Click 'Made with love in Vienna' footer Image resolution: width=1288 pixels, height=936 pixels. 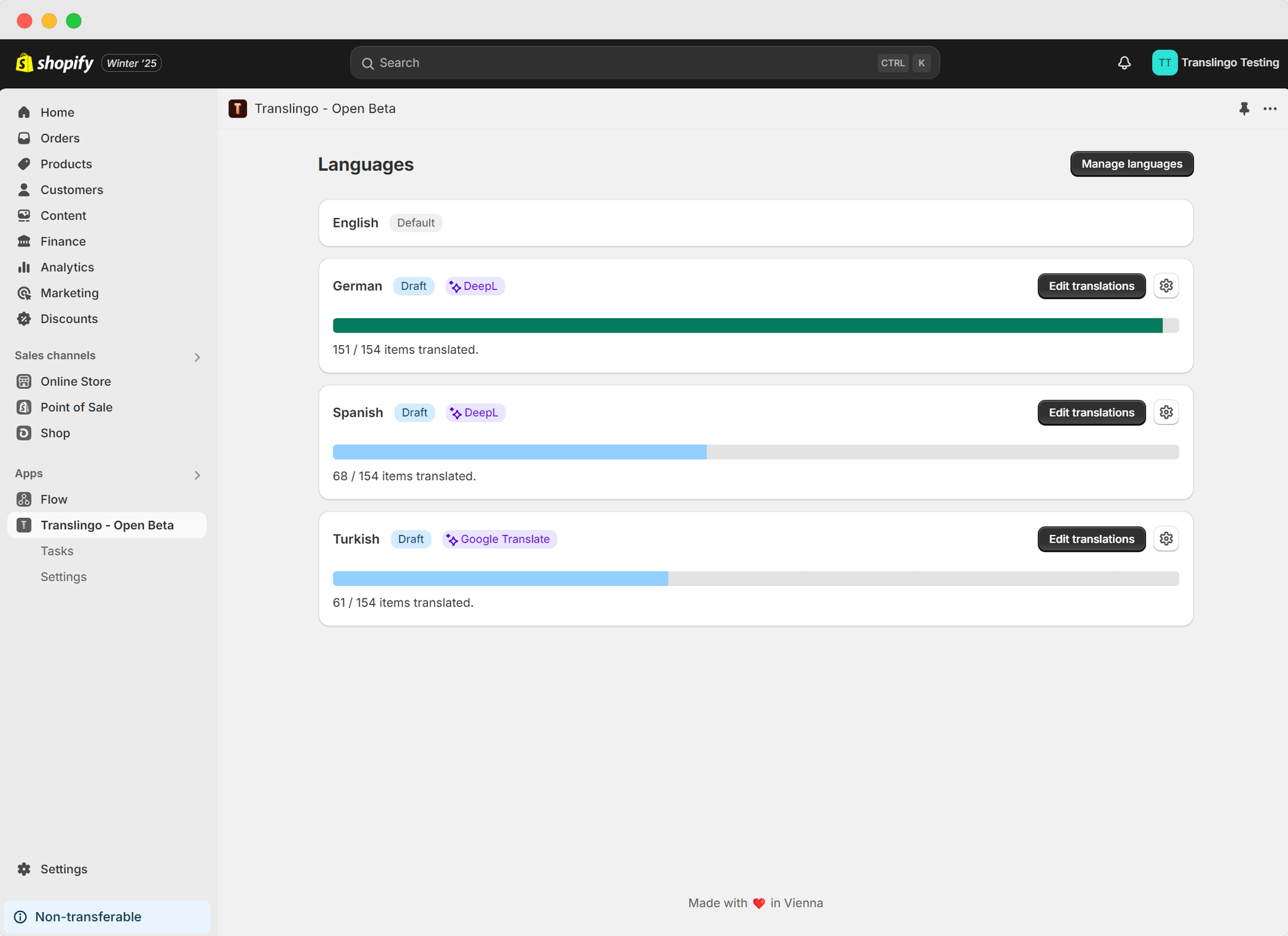click(x=755, y=903)
